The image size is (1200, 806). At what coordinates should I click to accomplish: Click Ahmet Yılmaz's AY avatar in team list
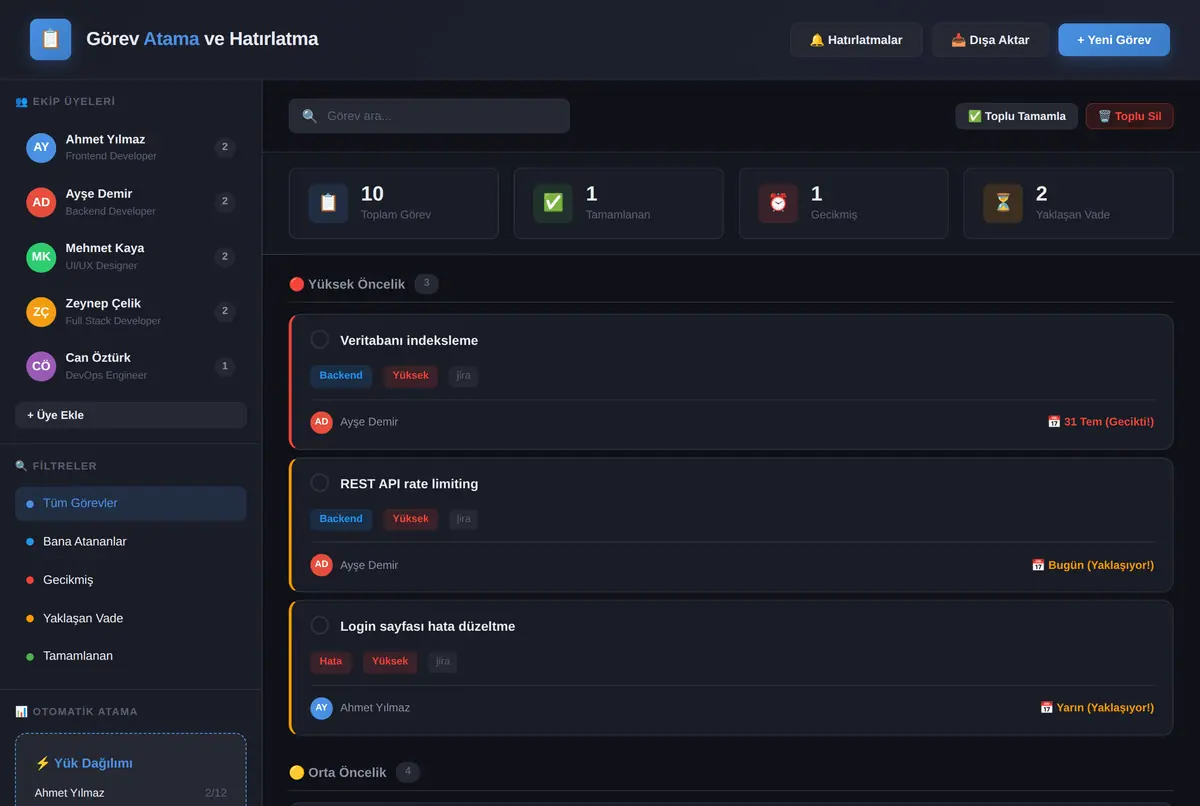click(x=41, y=147)
